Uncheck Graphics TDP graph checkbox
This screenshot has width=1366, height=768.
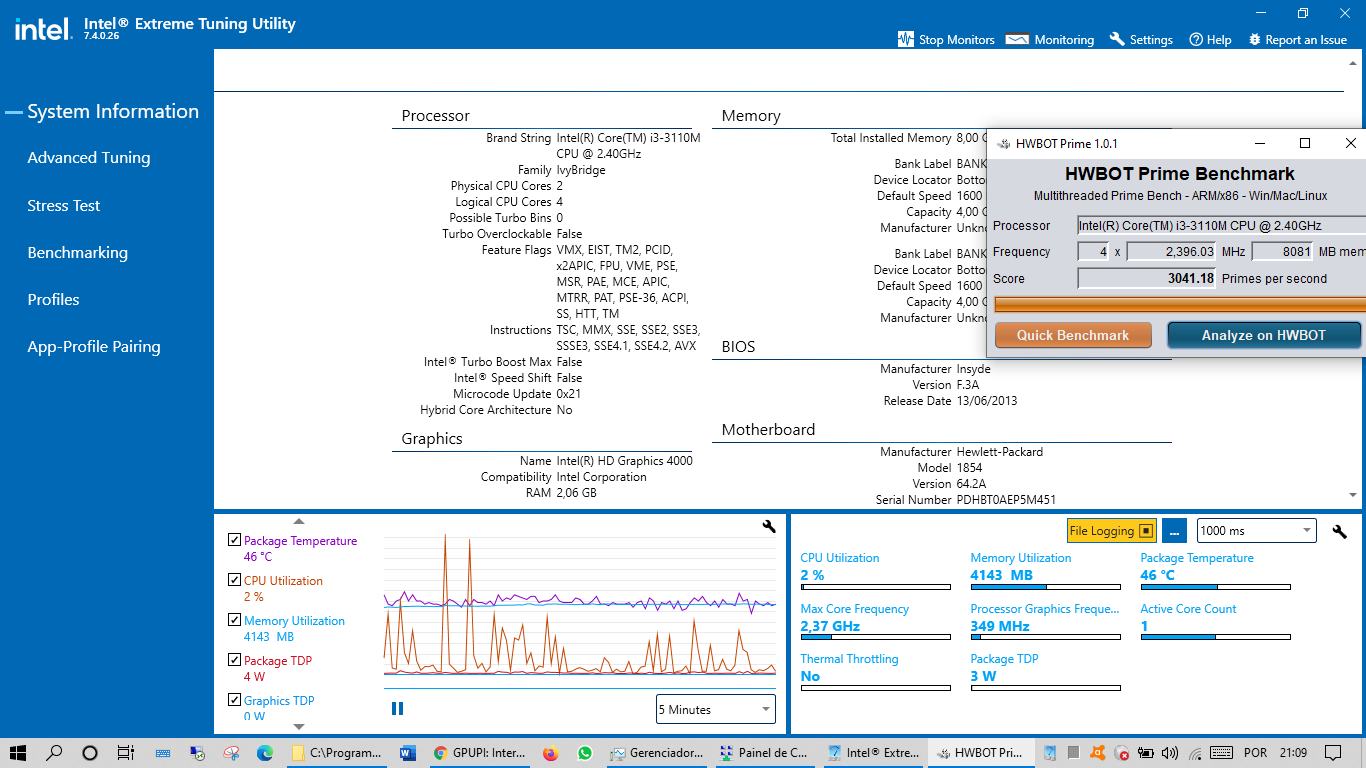235,700
